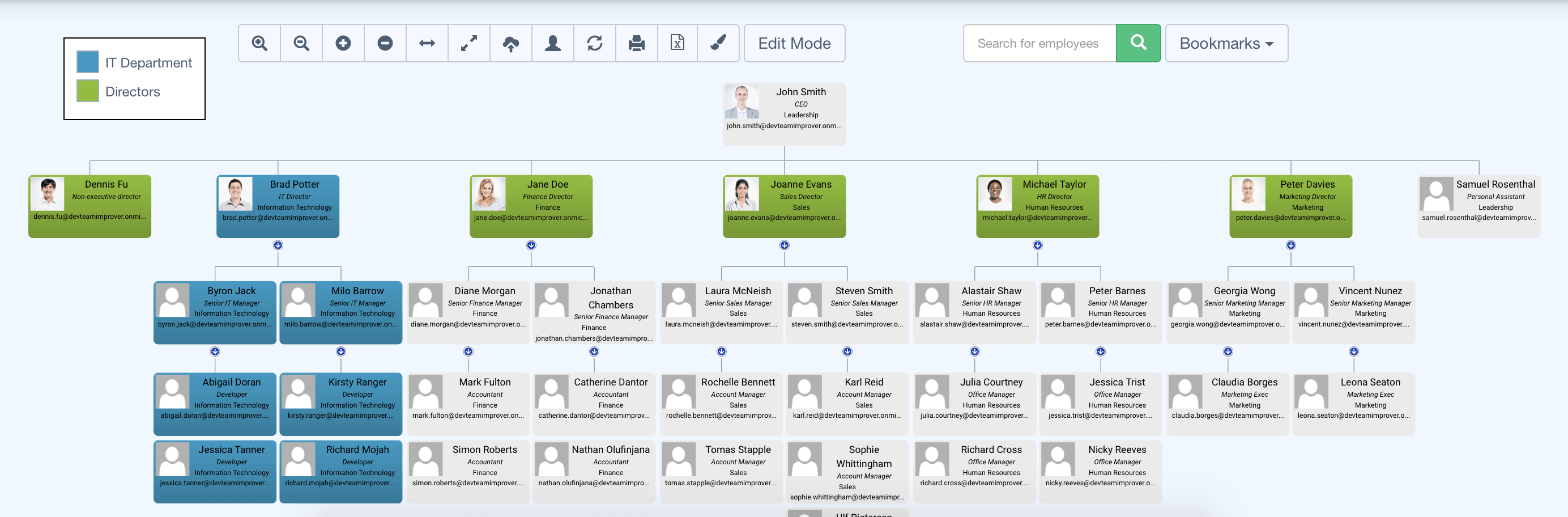The image size is (1568, 517).
Task: Click the refresh arrows icon
Action: 595,43
